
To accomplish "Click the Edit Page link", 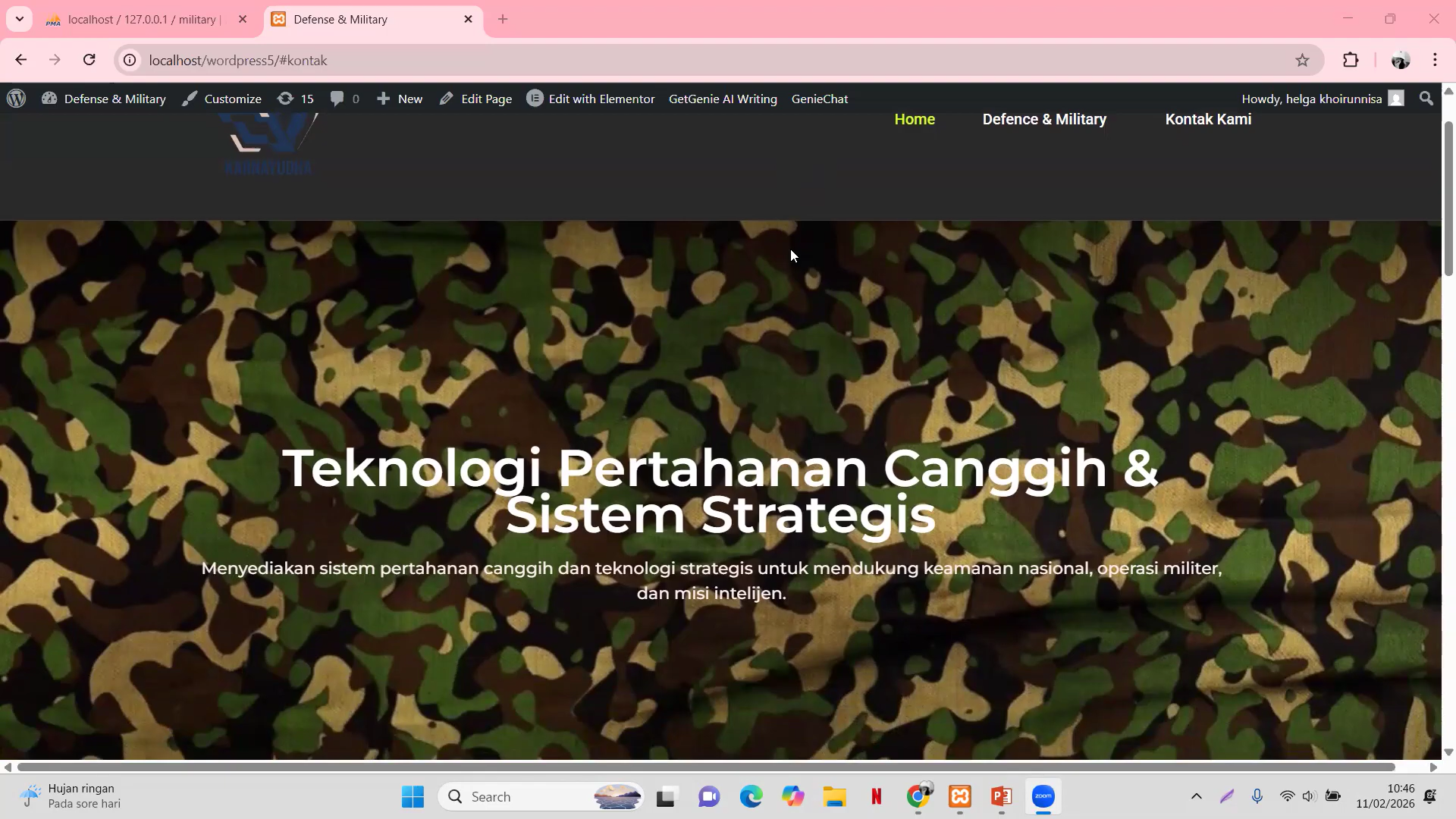I will pyautogui.click(x=485, y=99).
